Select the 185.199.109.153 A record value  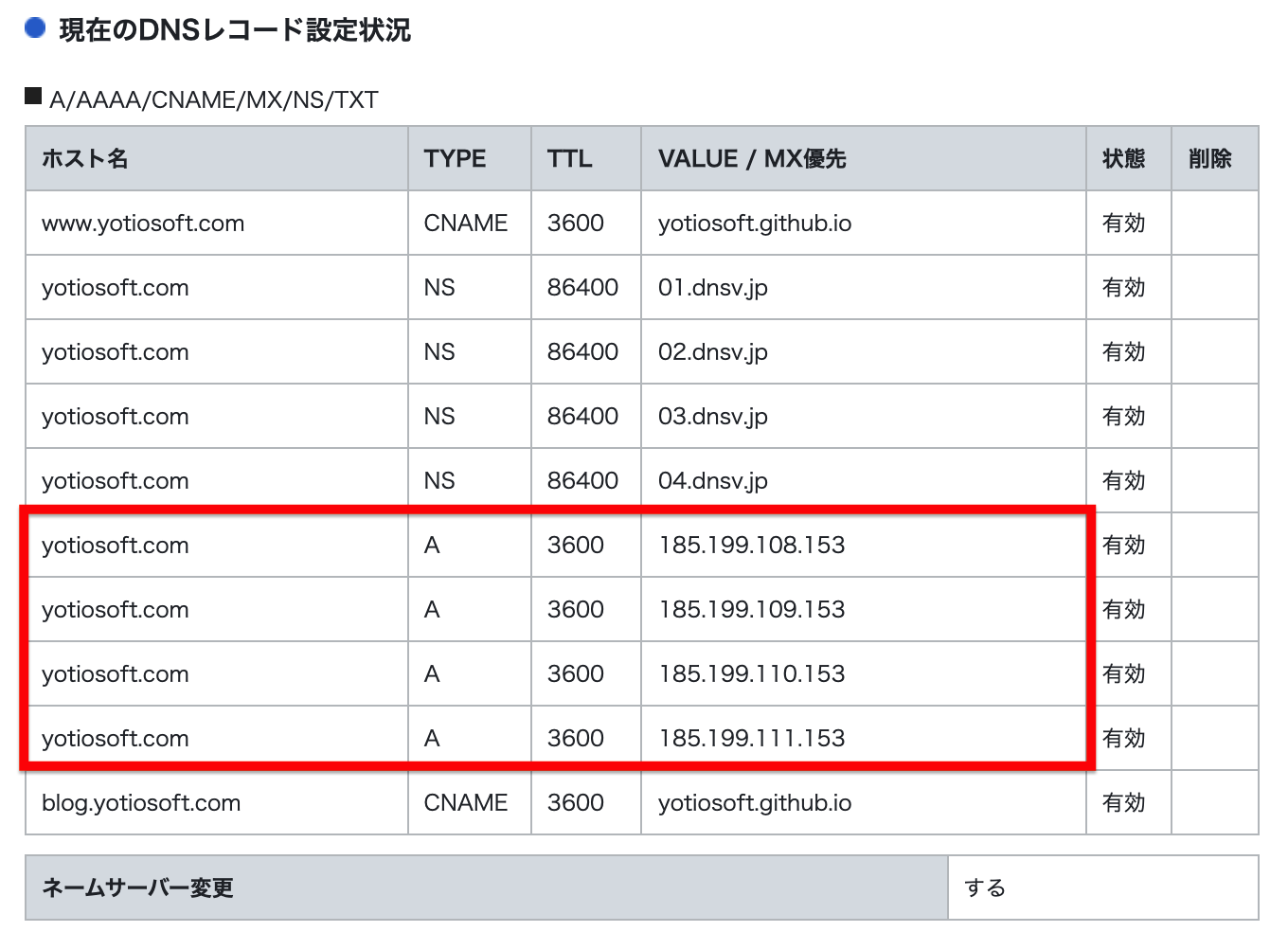pos(752,610)
